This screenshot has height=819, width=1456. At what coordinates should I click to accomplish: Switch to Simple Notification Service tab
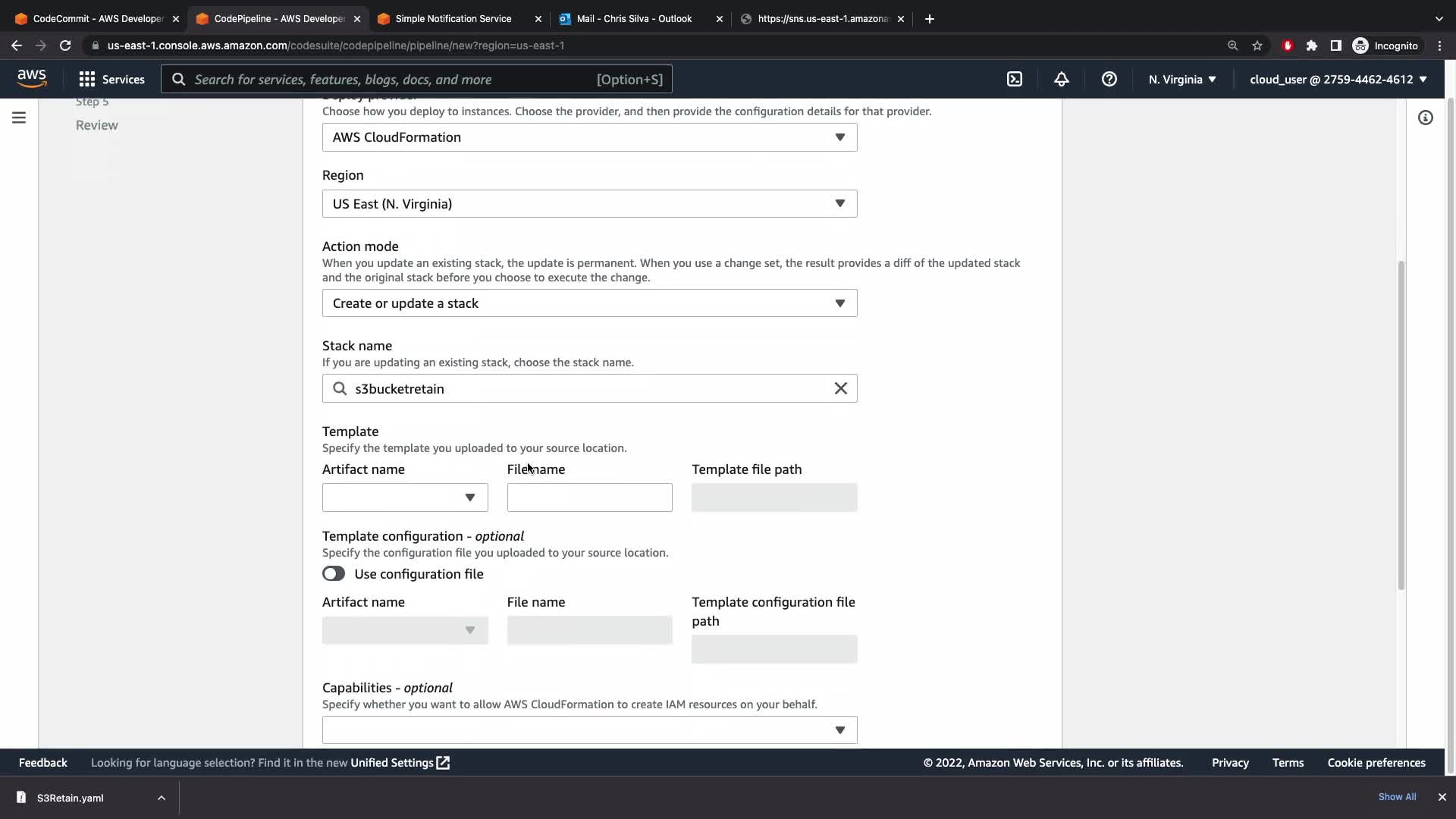453,19
